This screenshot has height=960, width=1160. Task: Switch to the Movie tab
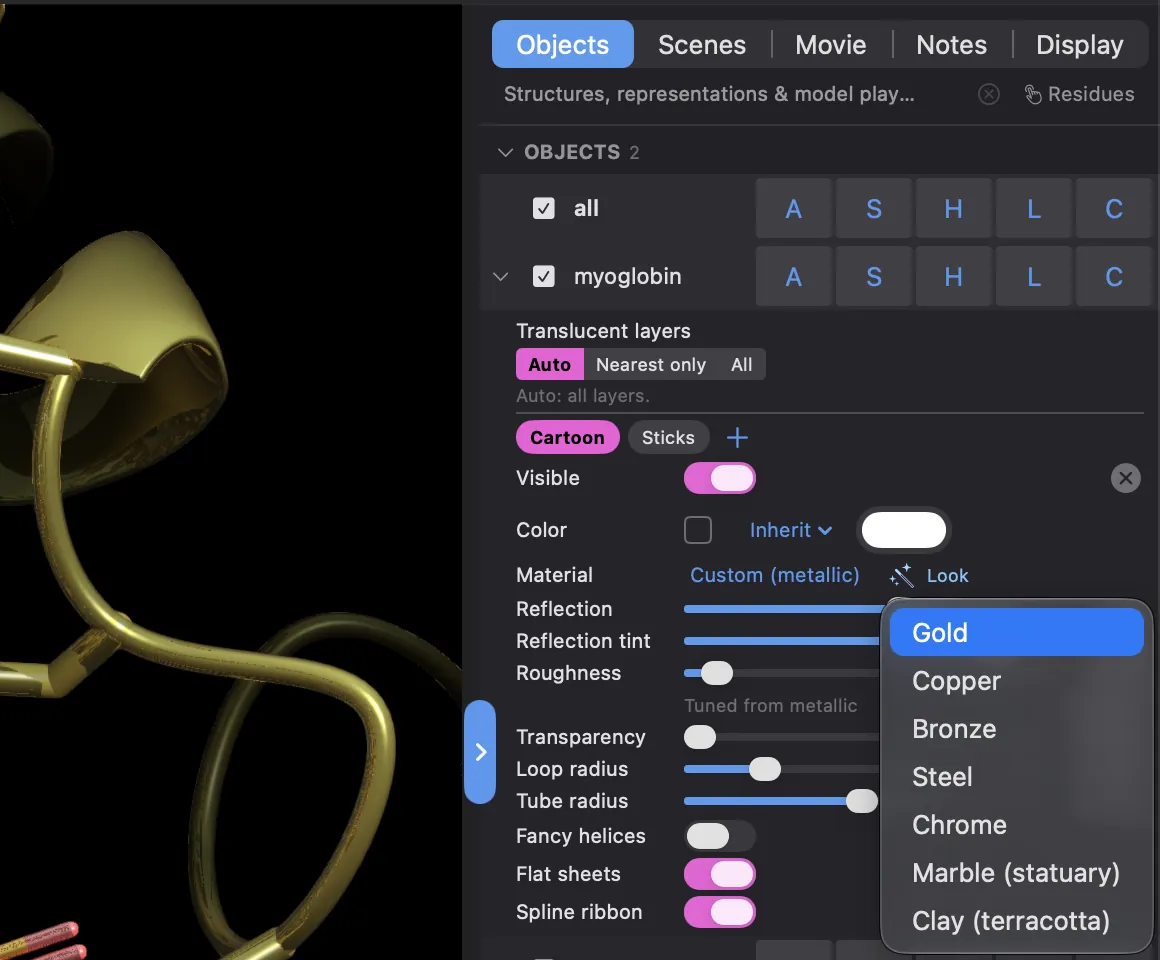tap(831, 45)
